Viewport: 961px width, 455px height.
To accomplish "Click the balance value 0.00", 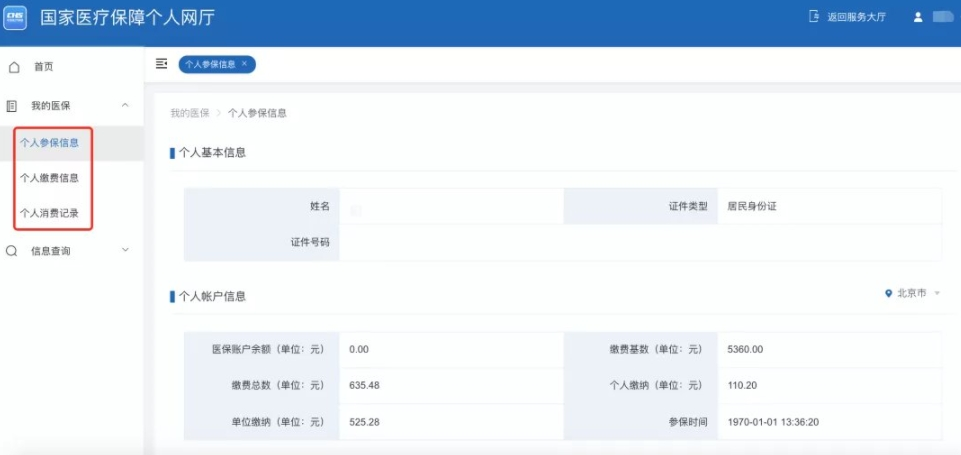I will [359, 350].
